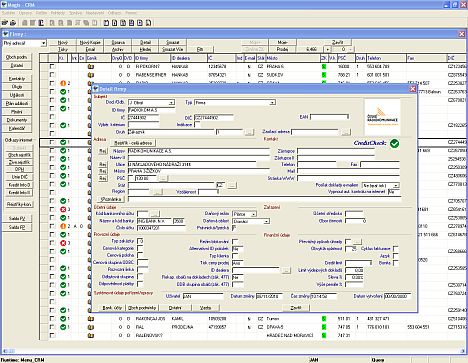Tick the row checkbox in the RAKONCAJ row
Image resolution: width=468 pixels, height=363 pixels.
point(52,318)
